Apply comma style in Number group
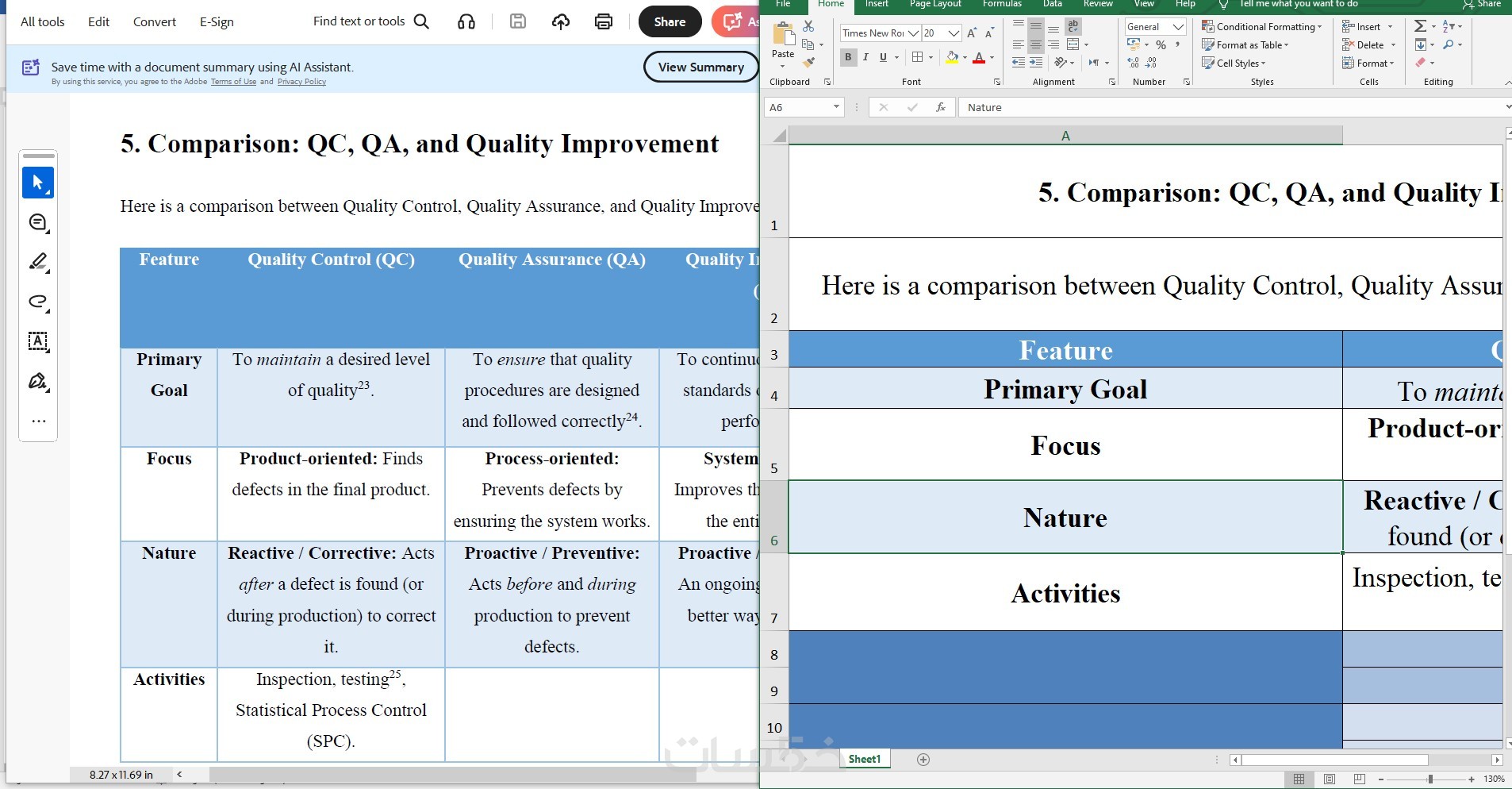The image size is (1512, 789). (x=1178, y=45)
